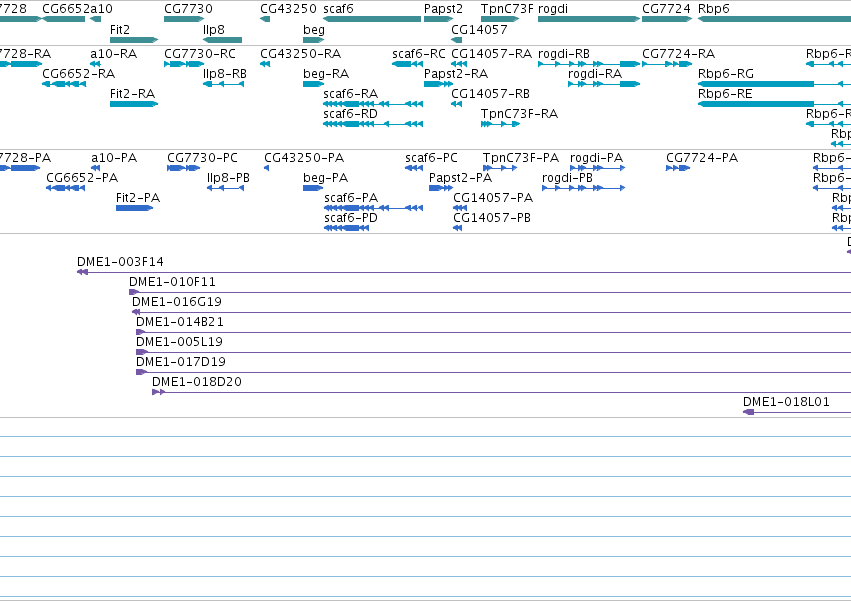Image resolution: width=851 pixels, height=601 pixels.
Task: Click the Ilp8 gene label
Action: pyautogui.click(x=214, y=30)
